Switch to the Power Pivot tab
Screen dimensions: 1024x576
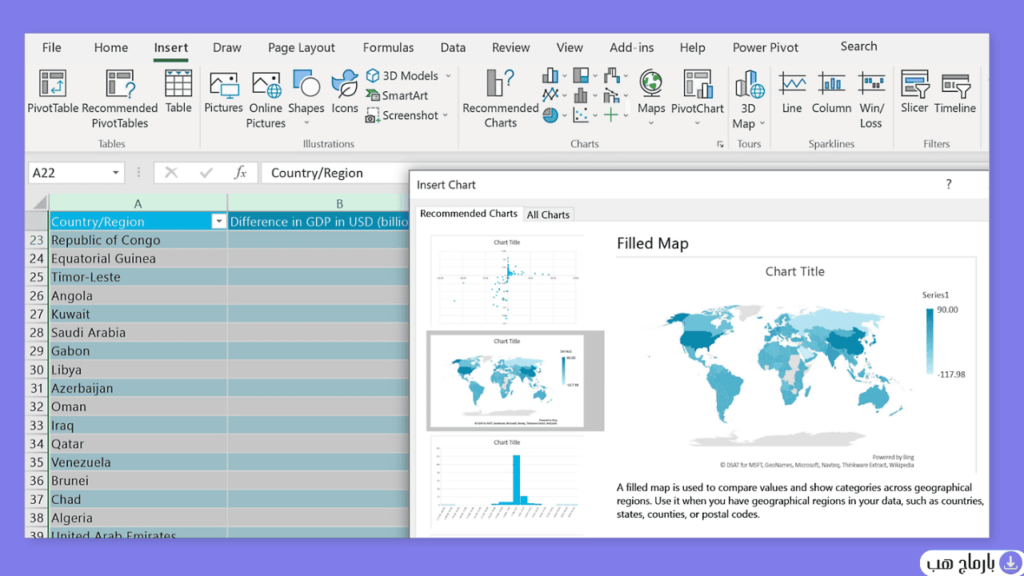tap(765, 48)
